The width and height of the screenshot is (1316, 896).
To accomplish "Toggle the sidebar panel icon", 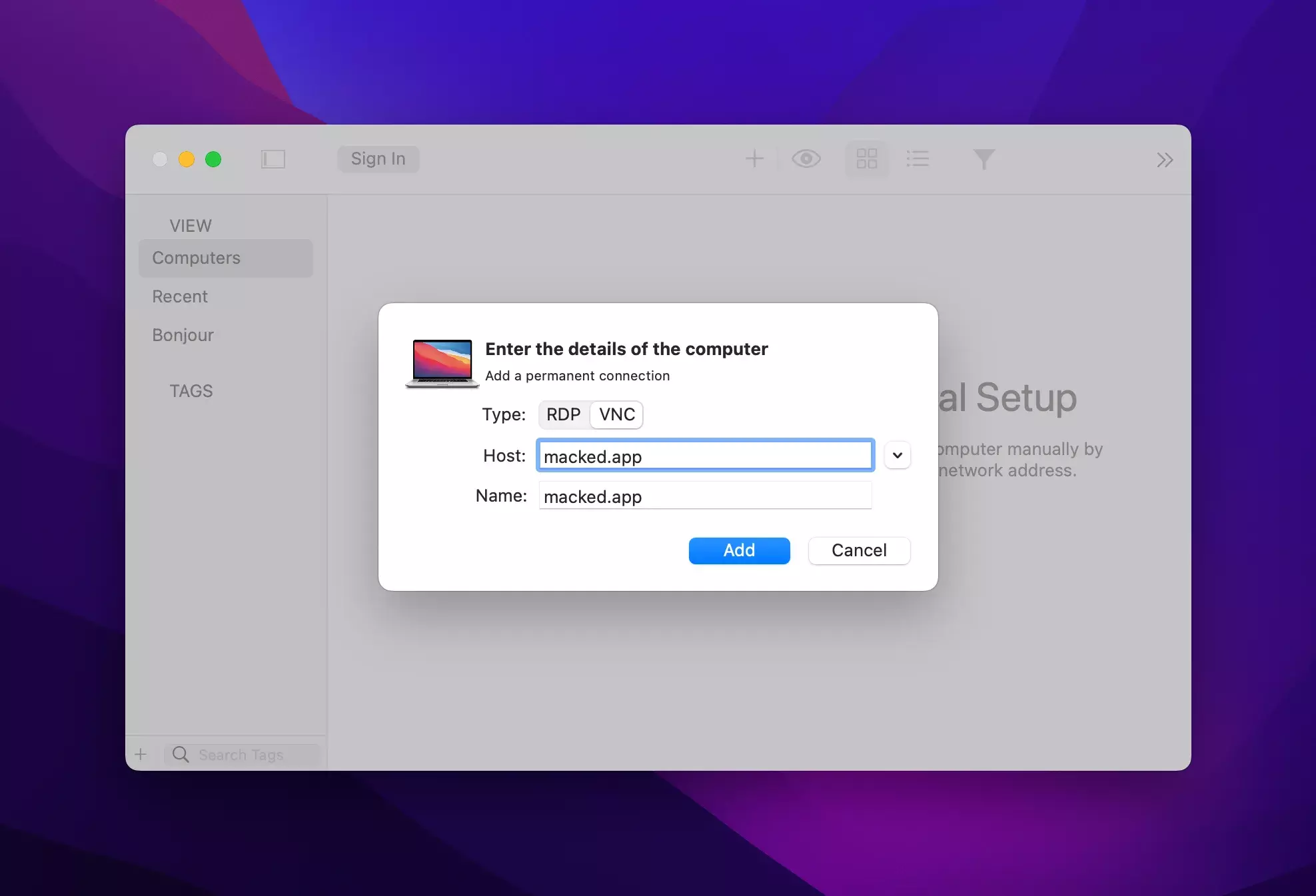I will 273,159.
